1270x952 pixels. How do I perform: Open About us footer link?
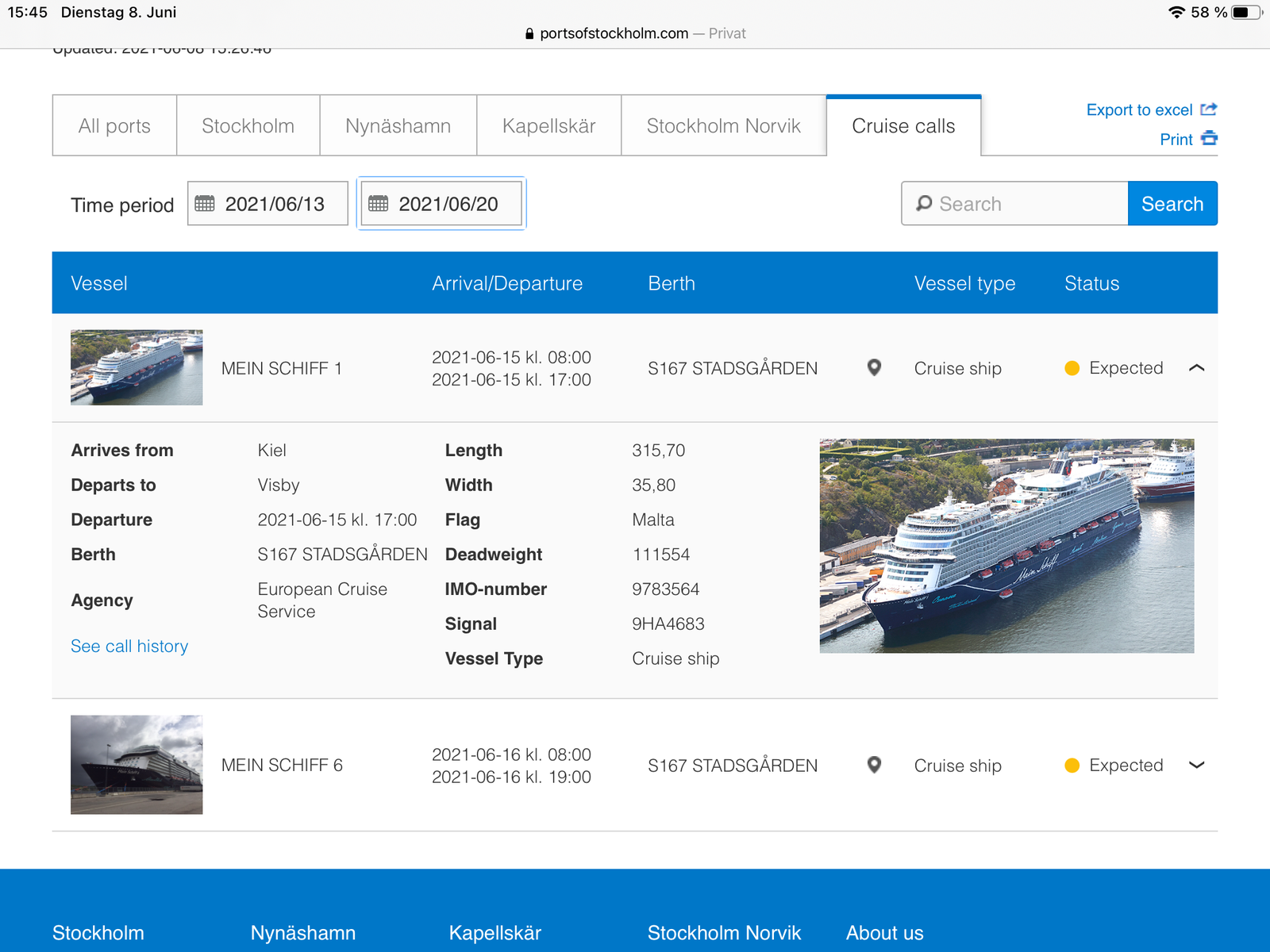pos(884,933)
